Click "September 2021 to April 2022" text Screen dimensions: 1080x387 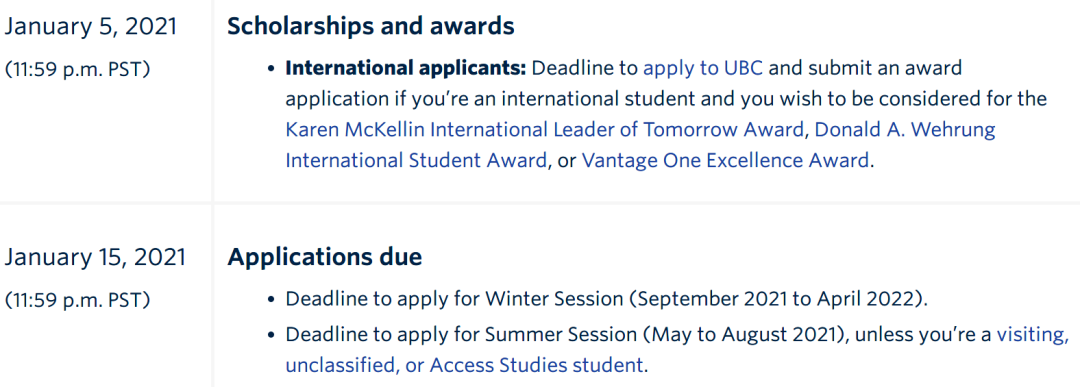(778, 300)
